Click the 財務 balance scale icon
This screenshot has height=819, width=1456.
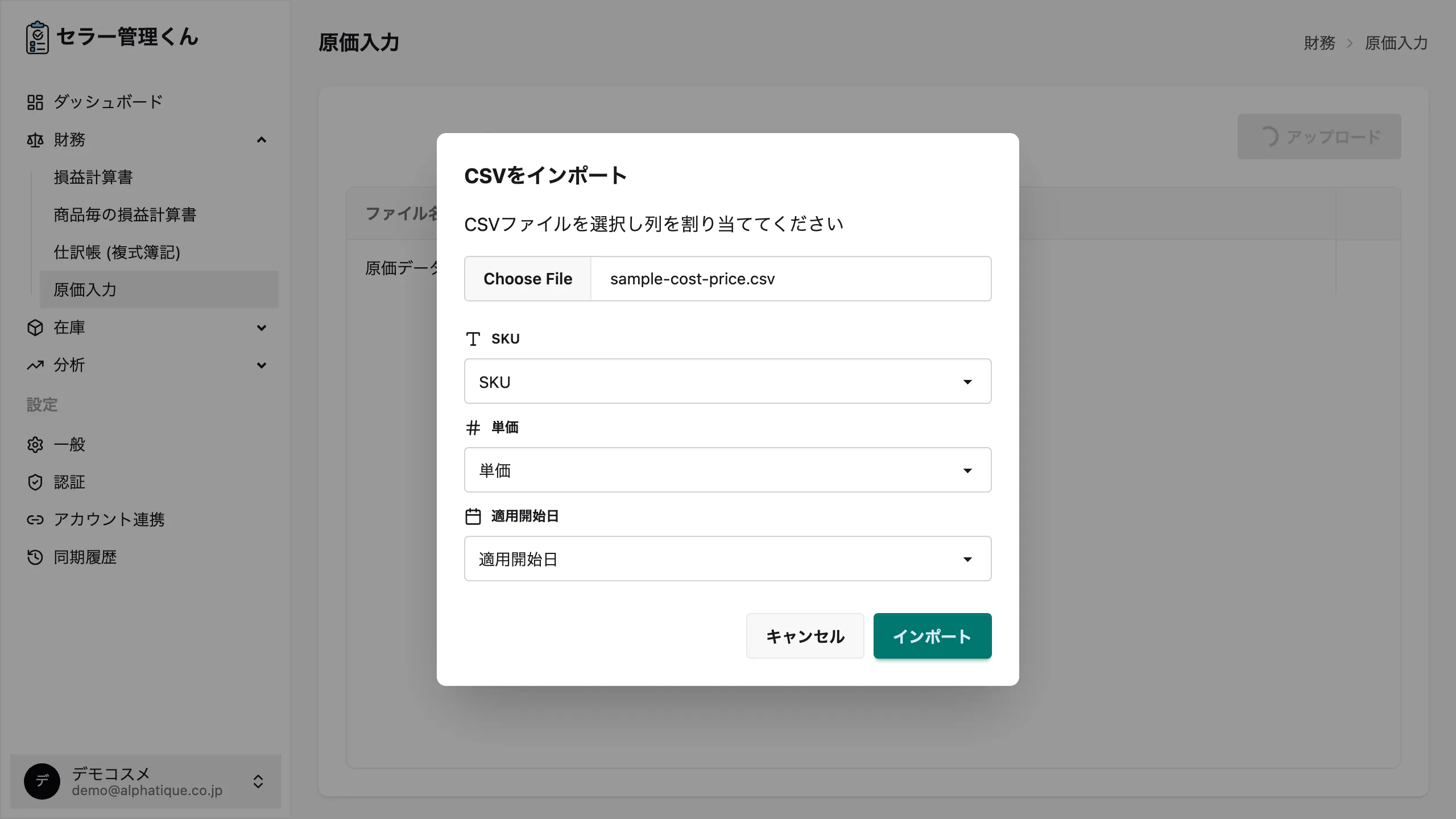point(35,140)
